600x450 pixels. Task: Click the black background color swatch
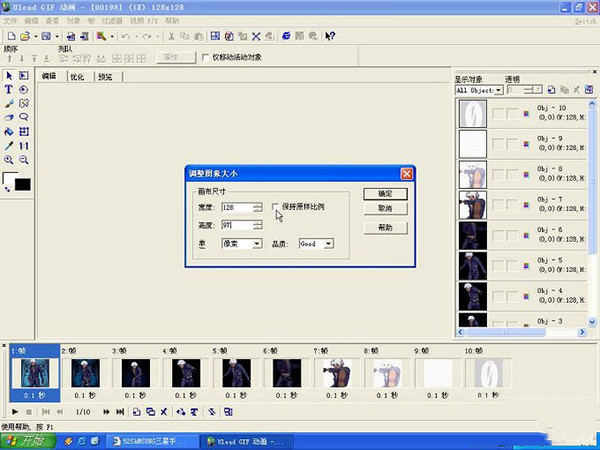tap(22, 184)
